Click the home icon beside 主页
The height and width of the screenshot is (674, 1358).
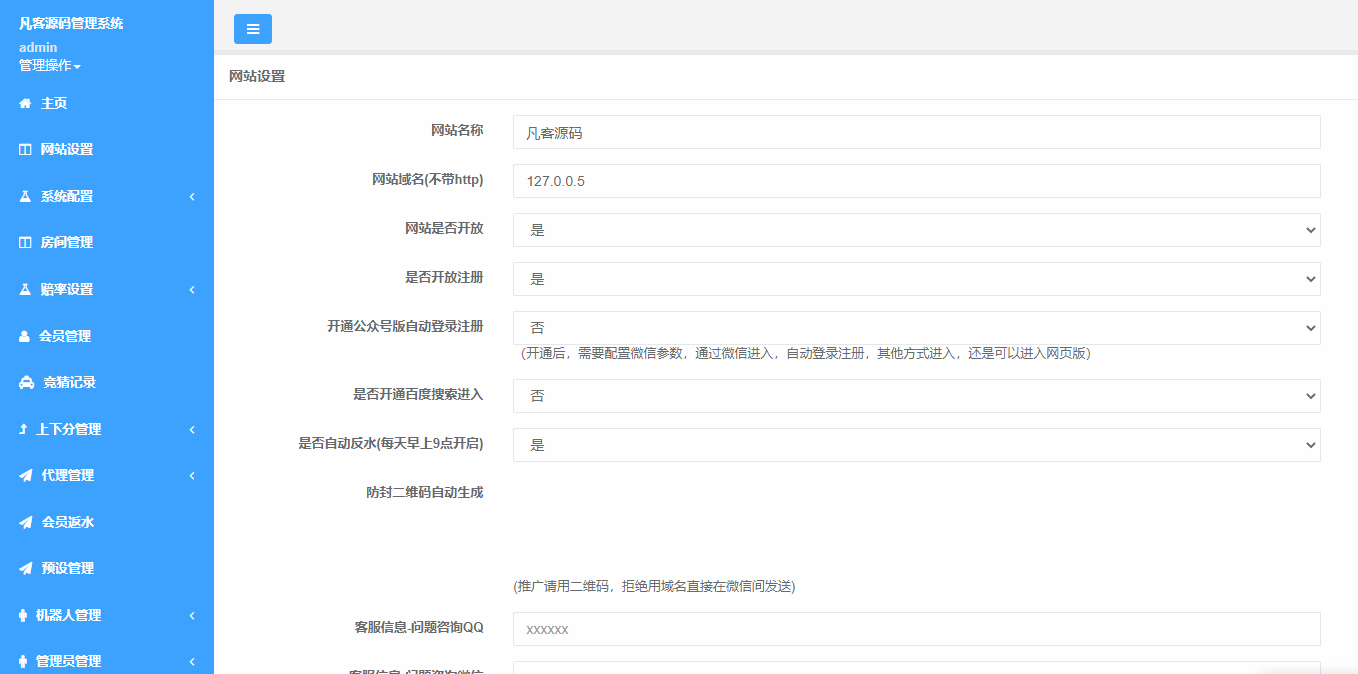click(26, 103)
